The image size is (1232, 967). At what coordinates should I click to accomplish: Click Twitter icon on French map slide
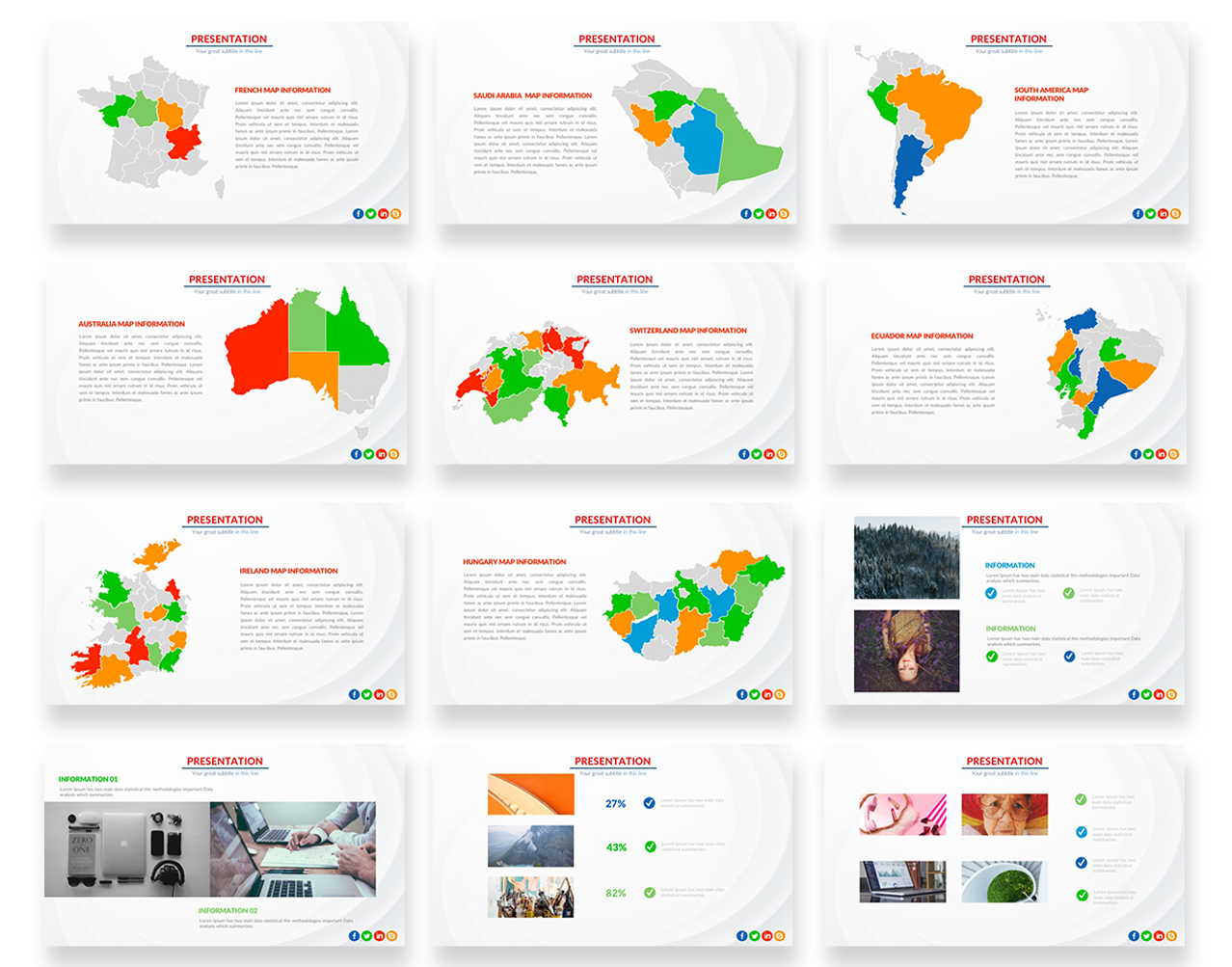[x=371, y=214]
